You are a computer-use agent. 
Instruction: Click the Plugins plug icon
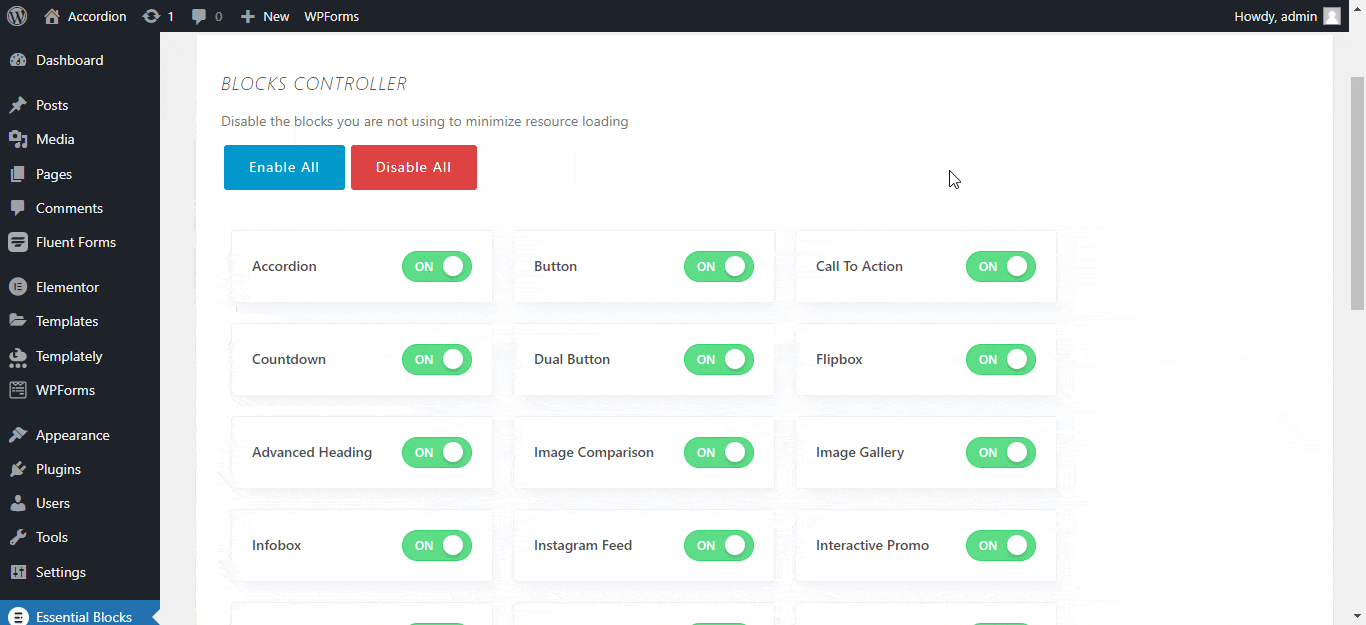18,469
